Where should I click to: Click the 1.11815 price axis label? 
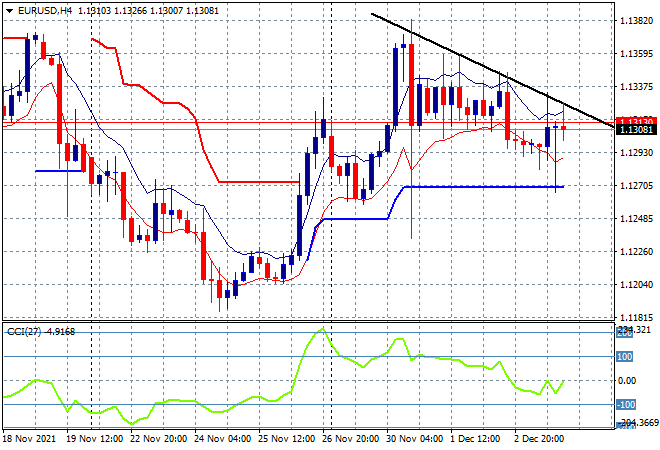[x=636, y=318]
